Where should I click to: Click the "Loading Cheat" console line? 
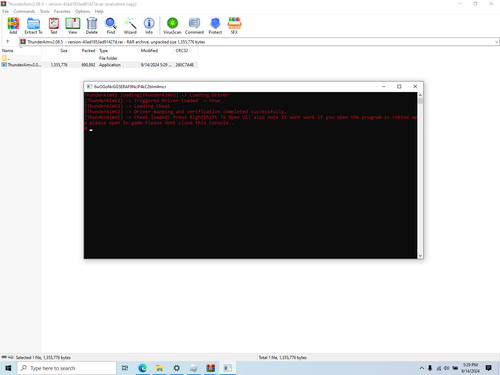[x=127, y=106]
